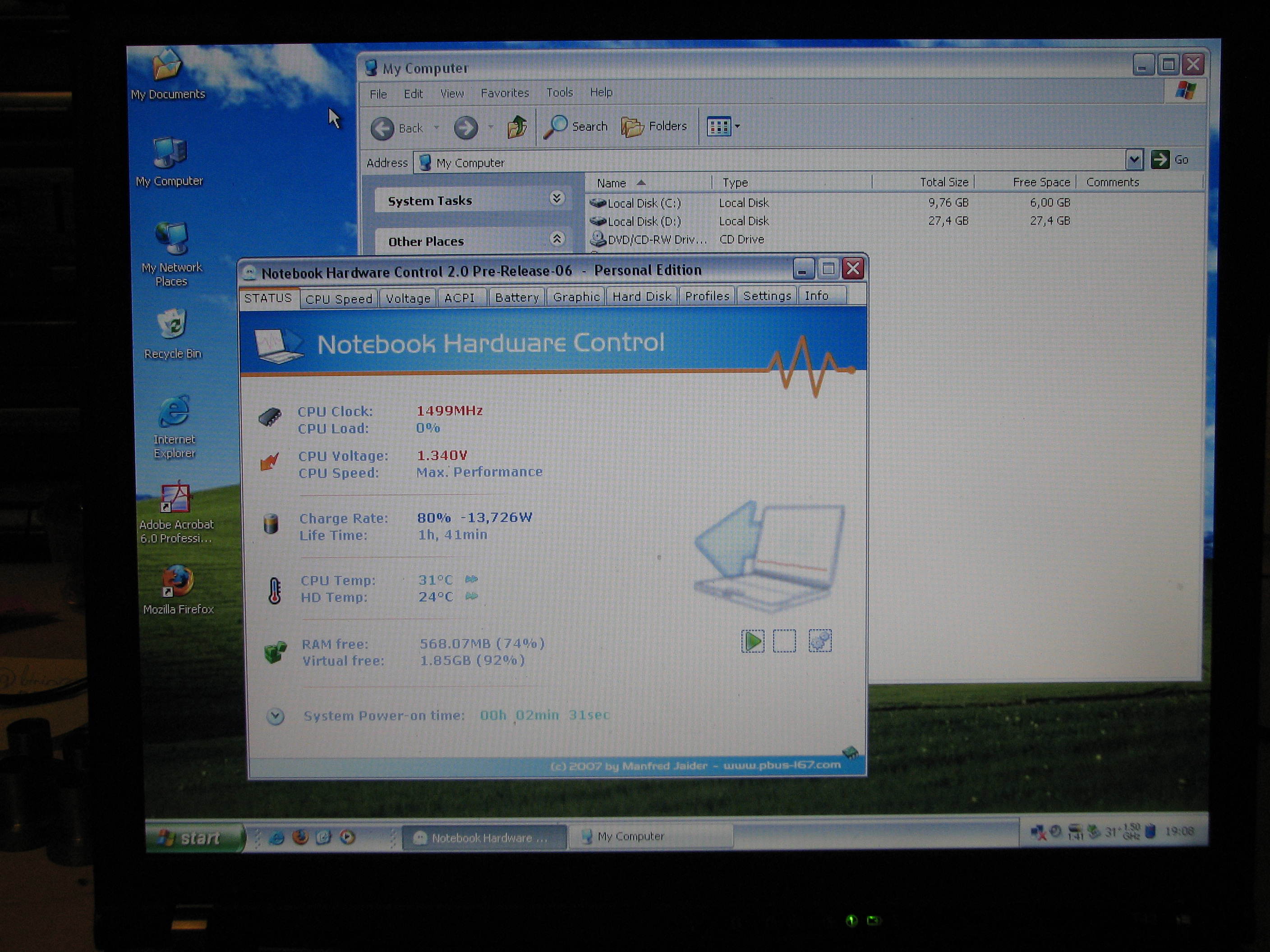Open the Hard Disk tab
Viewport: 1270px width, 952px height.
coord(642,296)
